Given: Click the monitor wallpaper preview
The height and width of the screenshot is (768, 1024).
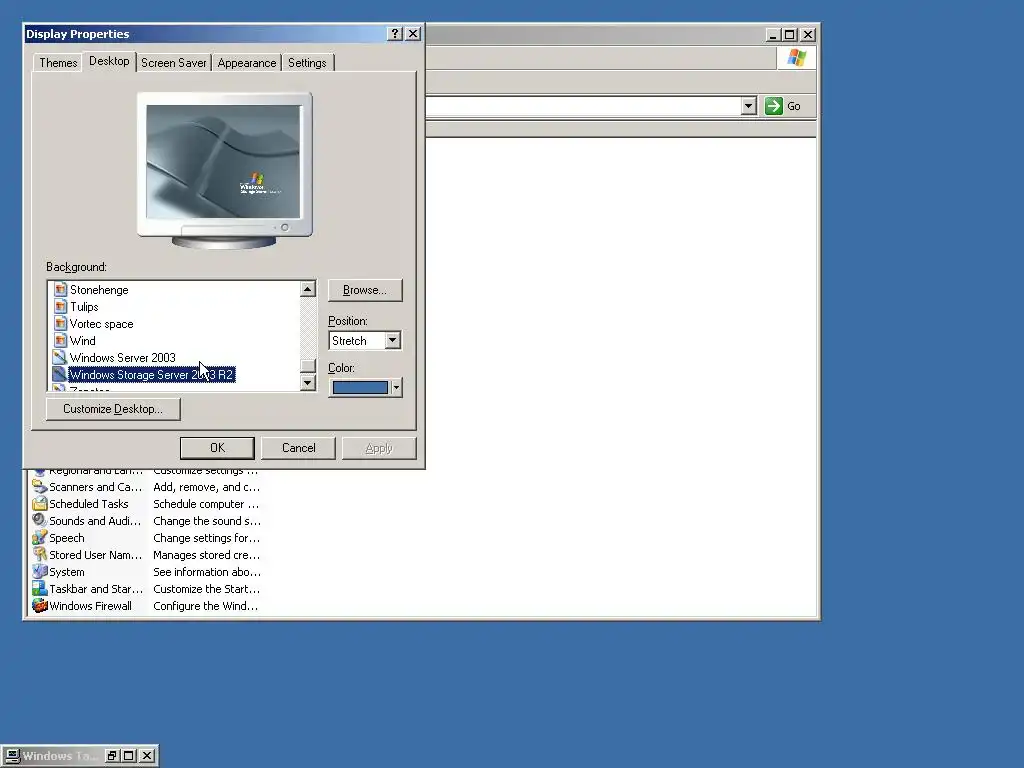Looking at the screenshot, I should [223, 162].
